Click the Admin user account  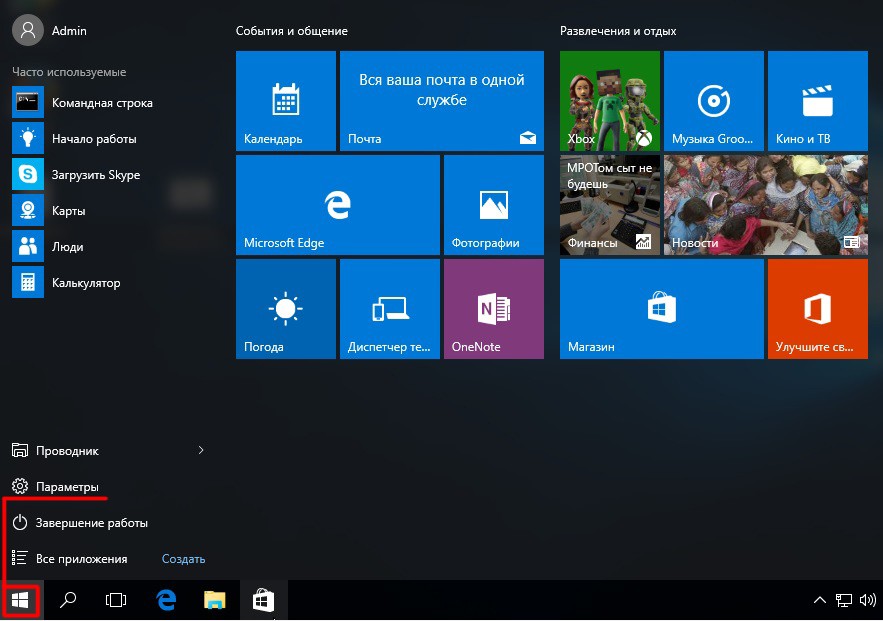tap(50, 30)
